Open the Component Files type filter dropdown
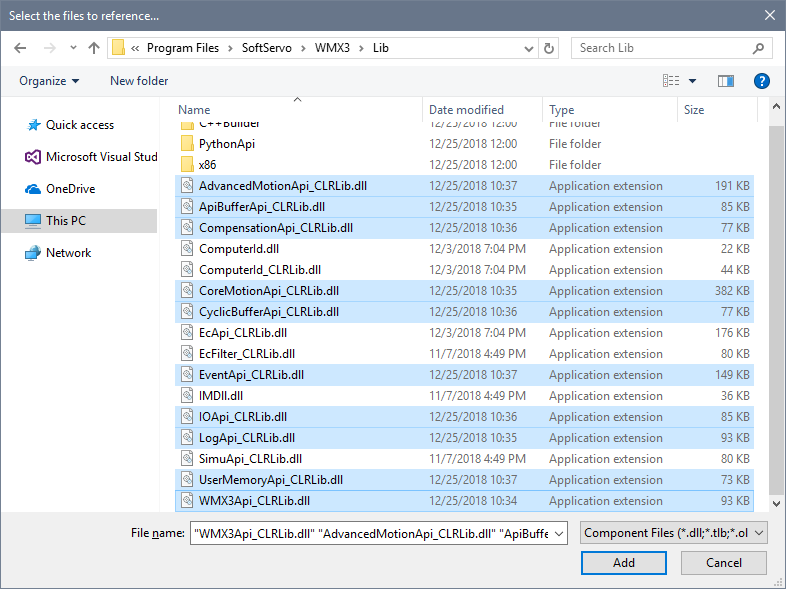Image resolution: width=786 pixels, height=589 pixels. click(673, 533)
